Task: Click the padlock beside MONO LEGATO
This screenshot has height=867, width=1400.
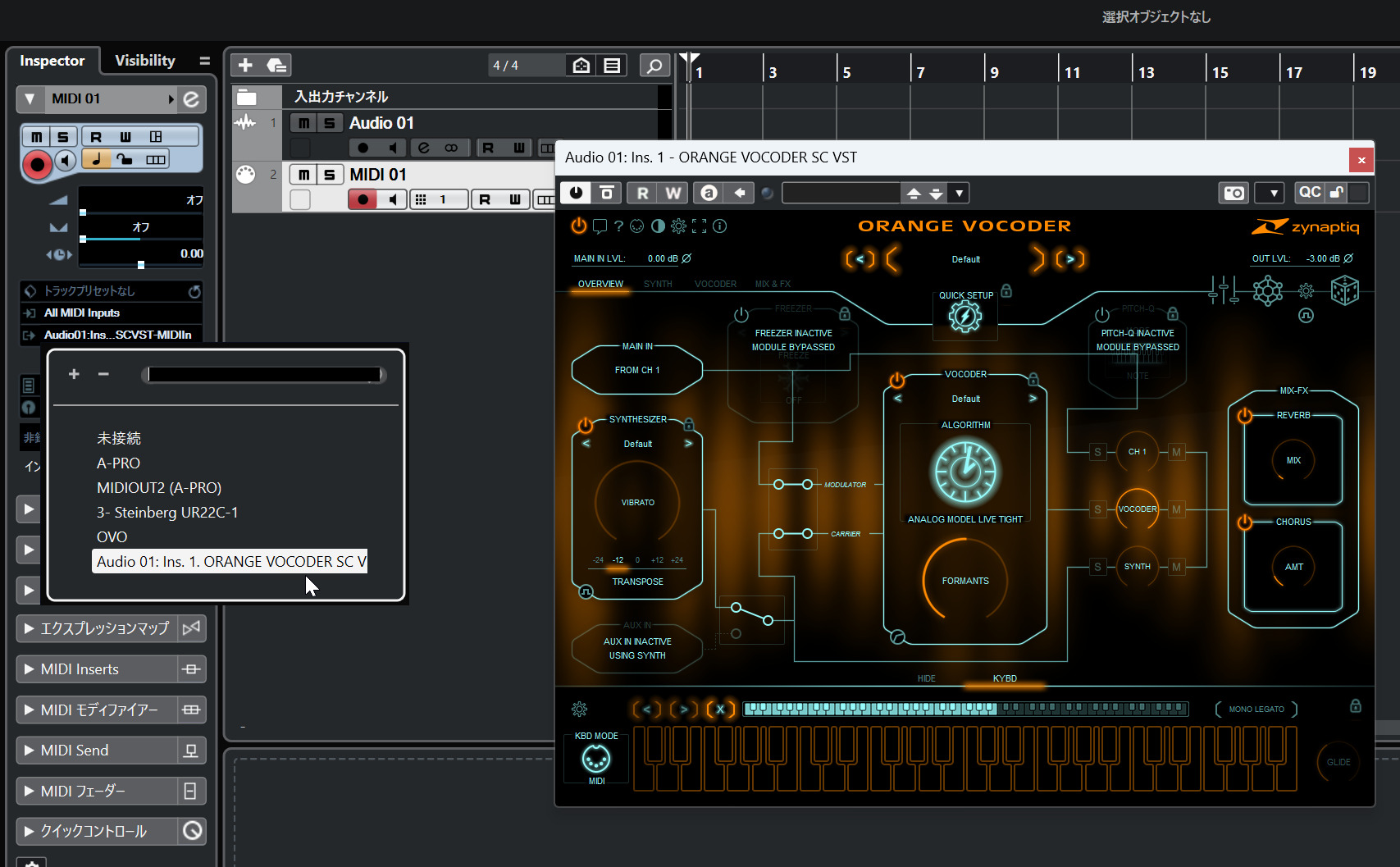Action: 1356,706
